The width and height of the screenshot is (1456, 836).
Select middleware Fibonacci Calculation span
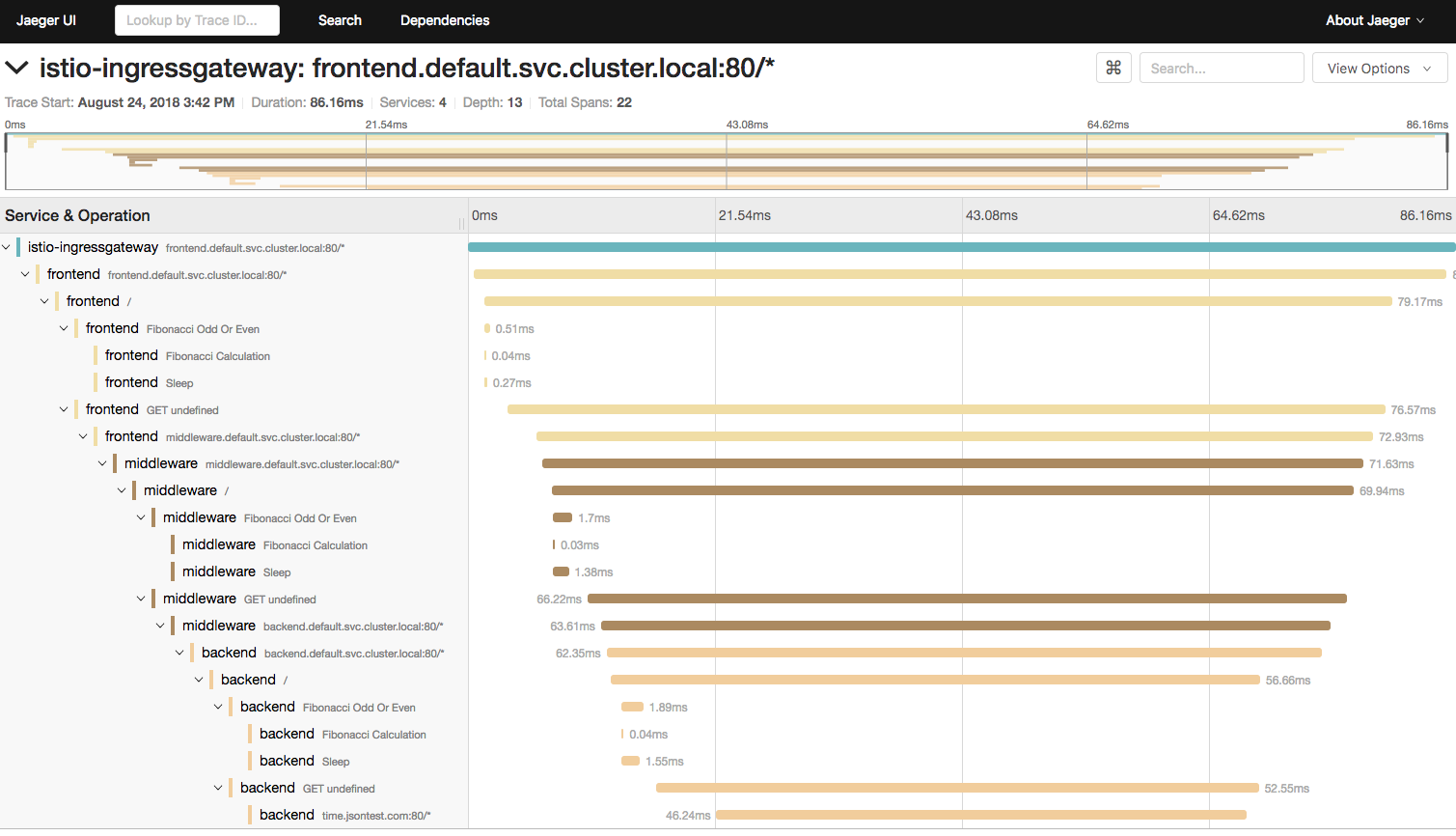pos(275,544)
